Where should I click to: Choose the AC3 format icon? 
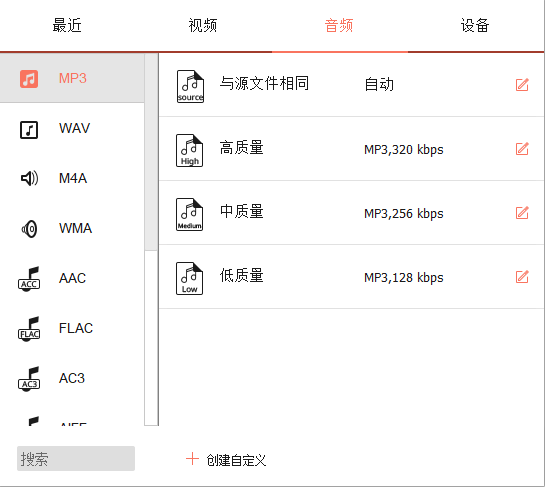pyautogui.click(x=29, y=379)
